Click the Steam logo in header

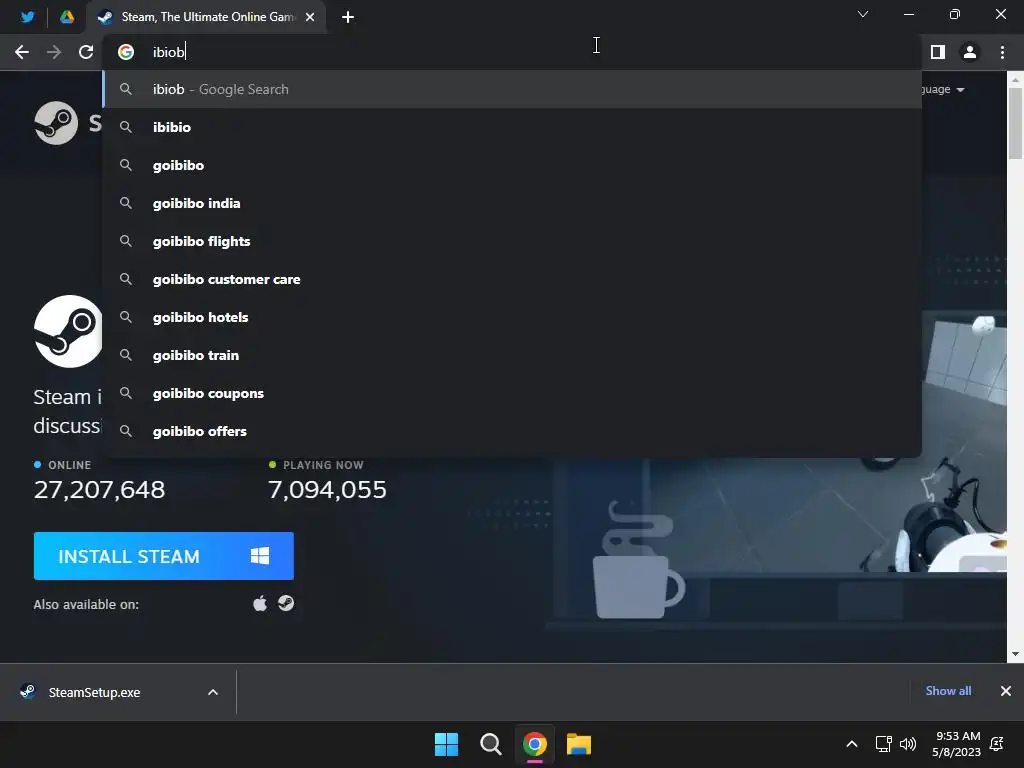click(x=56, y=123)
